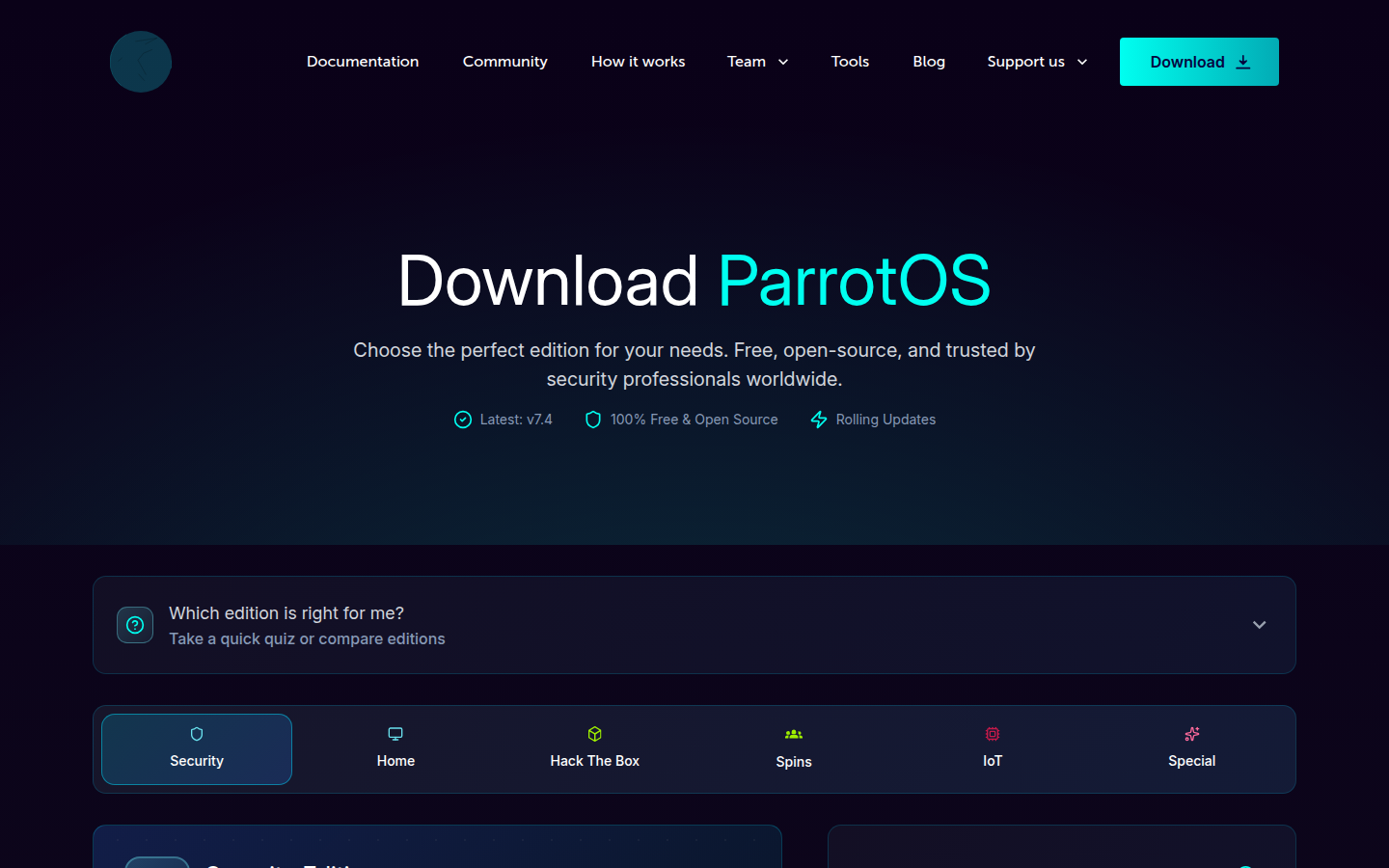Click the 'Download ParrotOS' heading
The height and width of the screenshot is (868, 1389).
694,281
